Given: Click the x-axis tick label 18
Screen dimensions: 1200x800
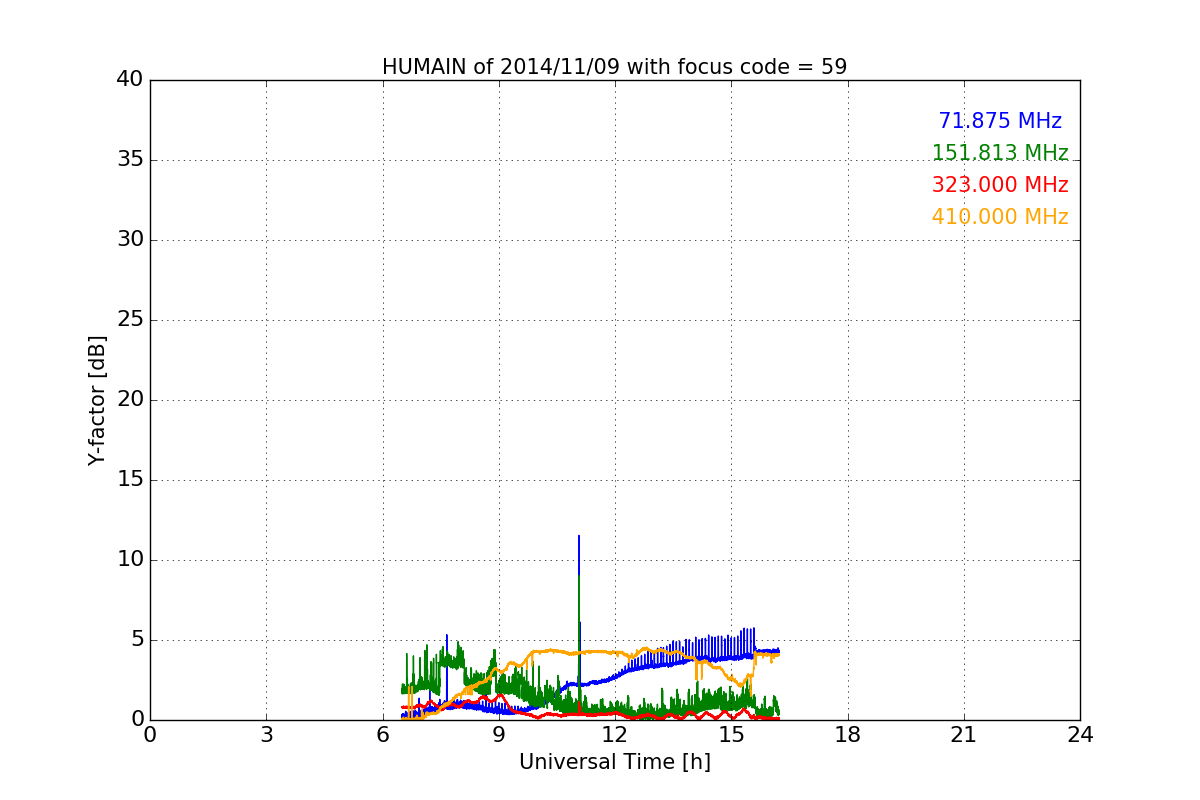Looking at the screenshot, I should point(848,735).
